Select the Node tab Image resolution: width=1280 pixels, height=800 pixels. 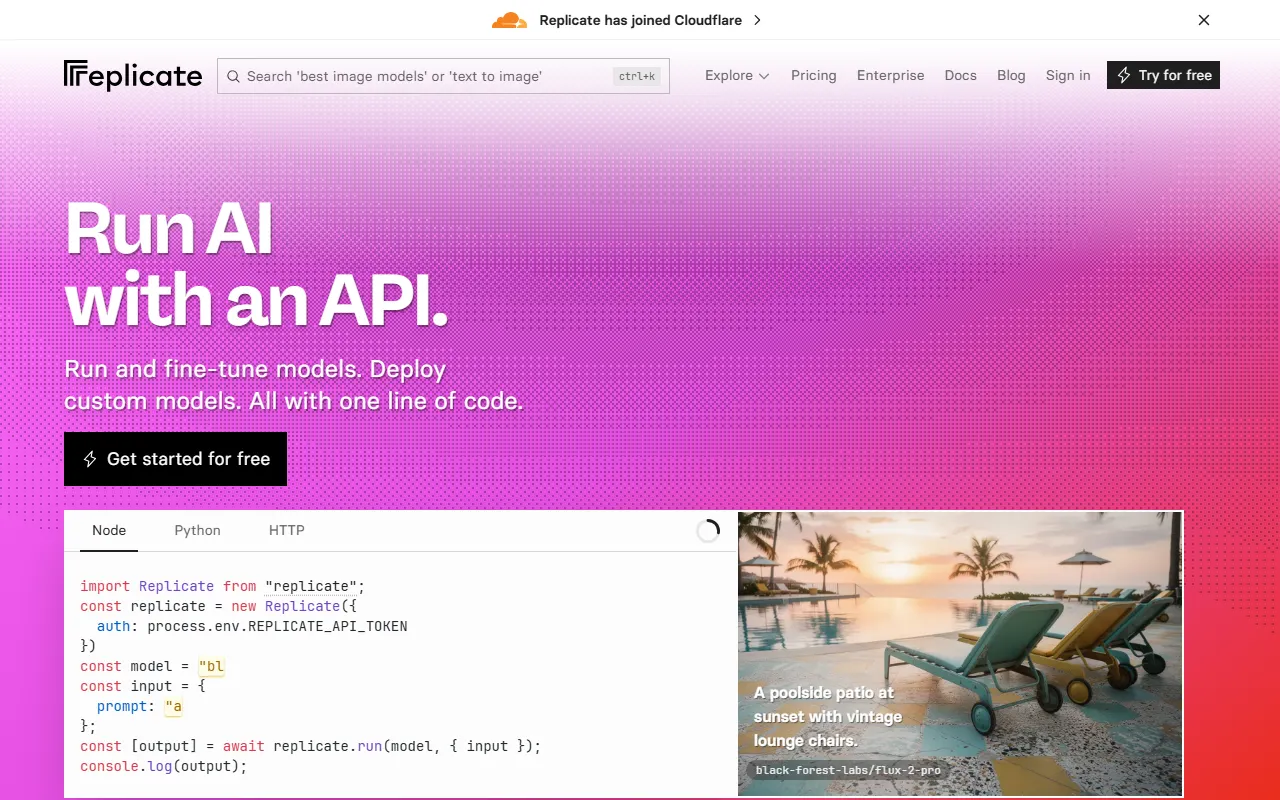109,530
